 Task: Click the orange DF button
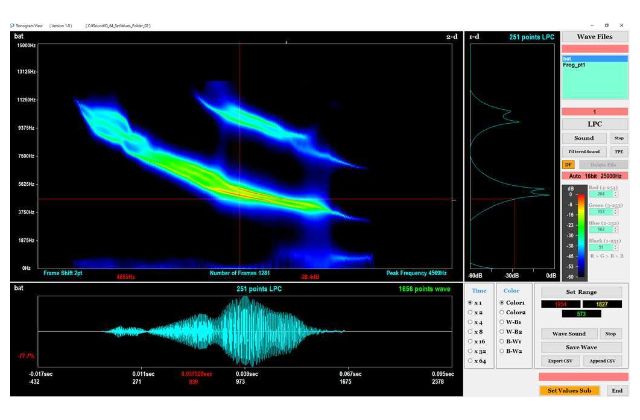(568, 164)
